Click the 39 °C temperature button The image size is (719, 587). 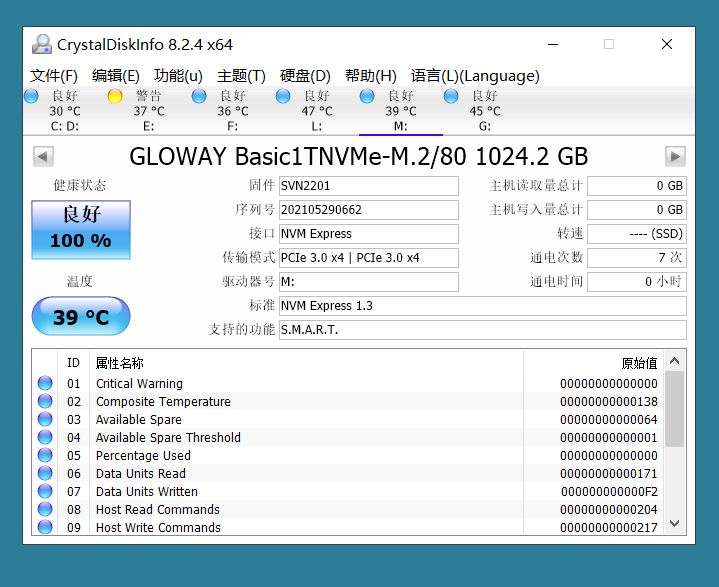click(81, 316)
